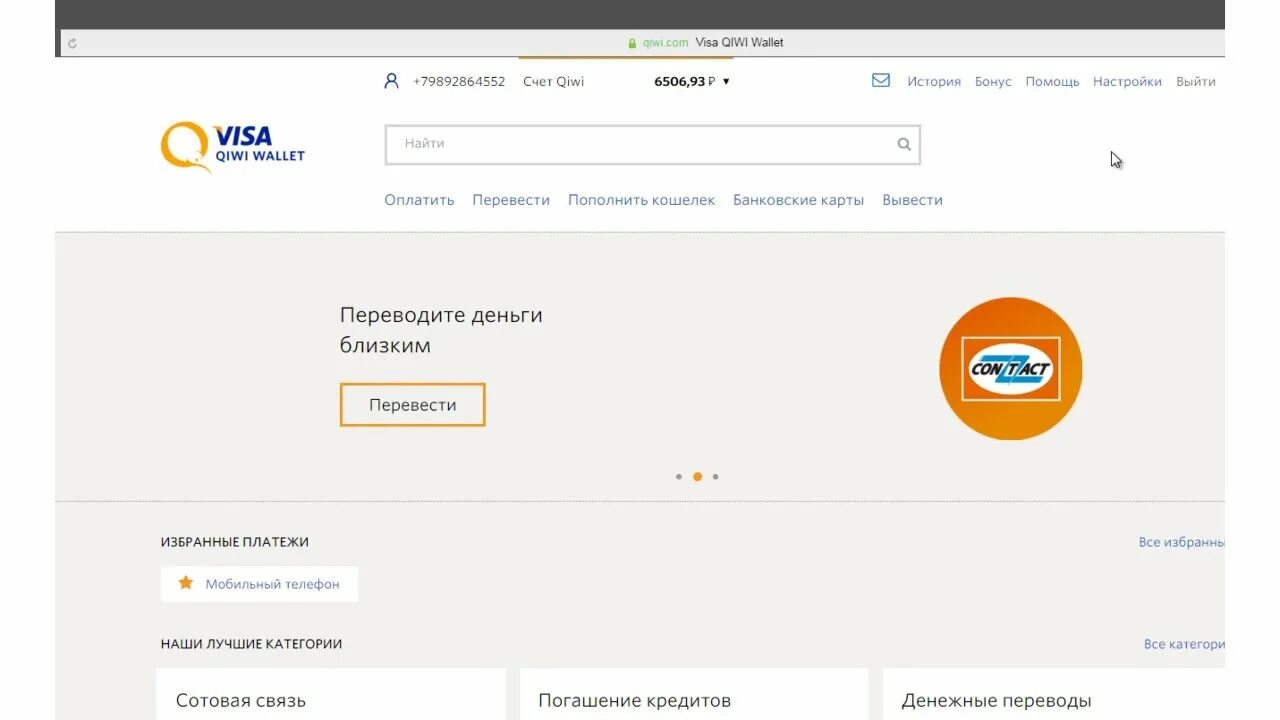Image resolution: width=1280 pixels, height=720 pixels.
Task: Open the Все категории link
Action: [1184, 644]
